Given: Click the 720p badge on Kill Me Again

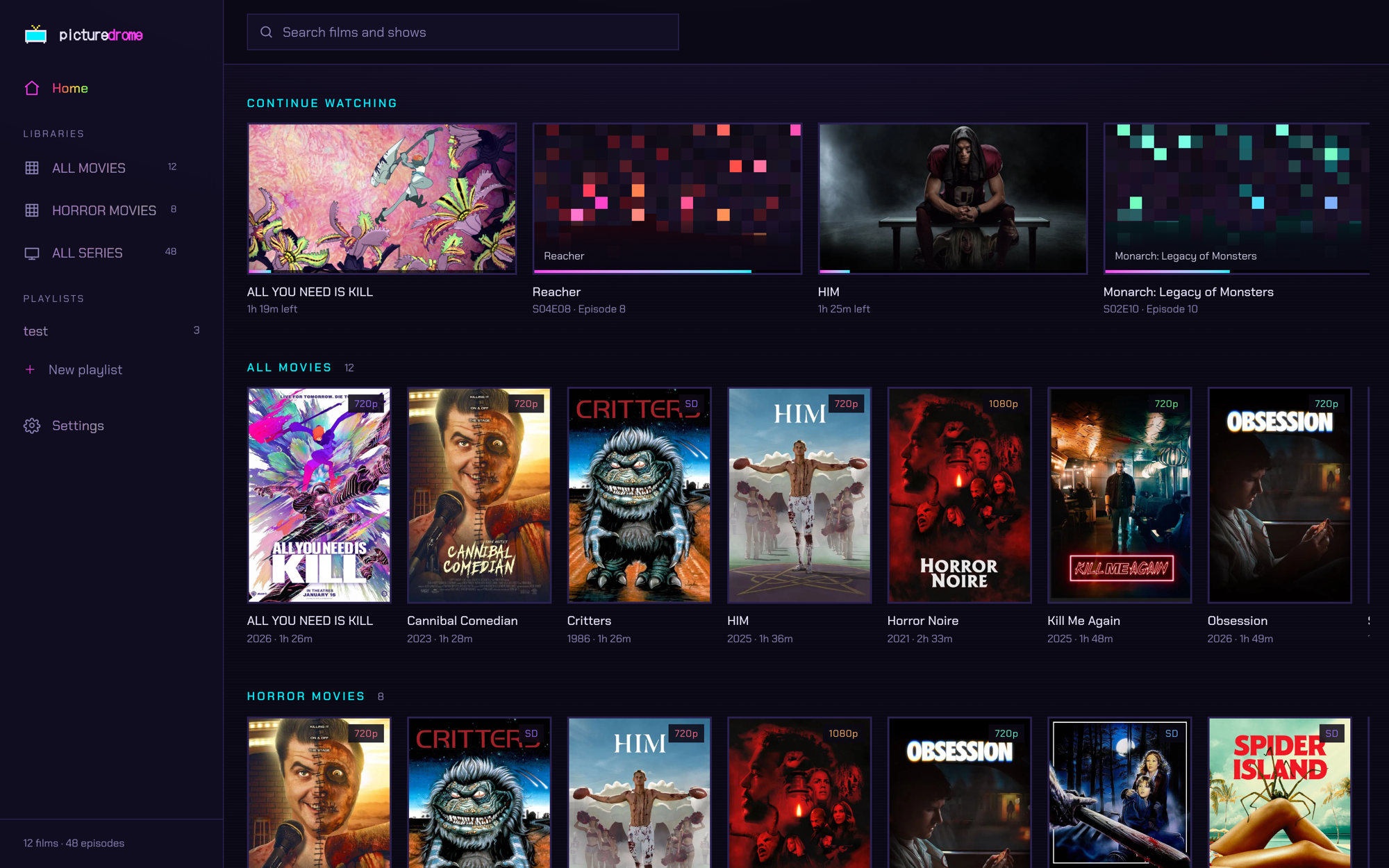Looking at the screenshot, I should 1166,403.
